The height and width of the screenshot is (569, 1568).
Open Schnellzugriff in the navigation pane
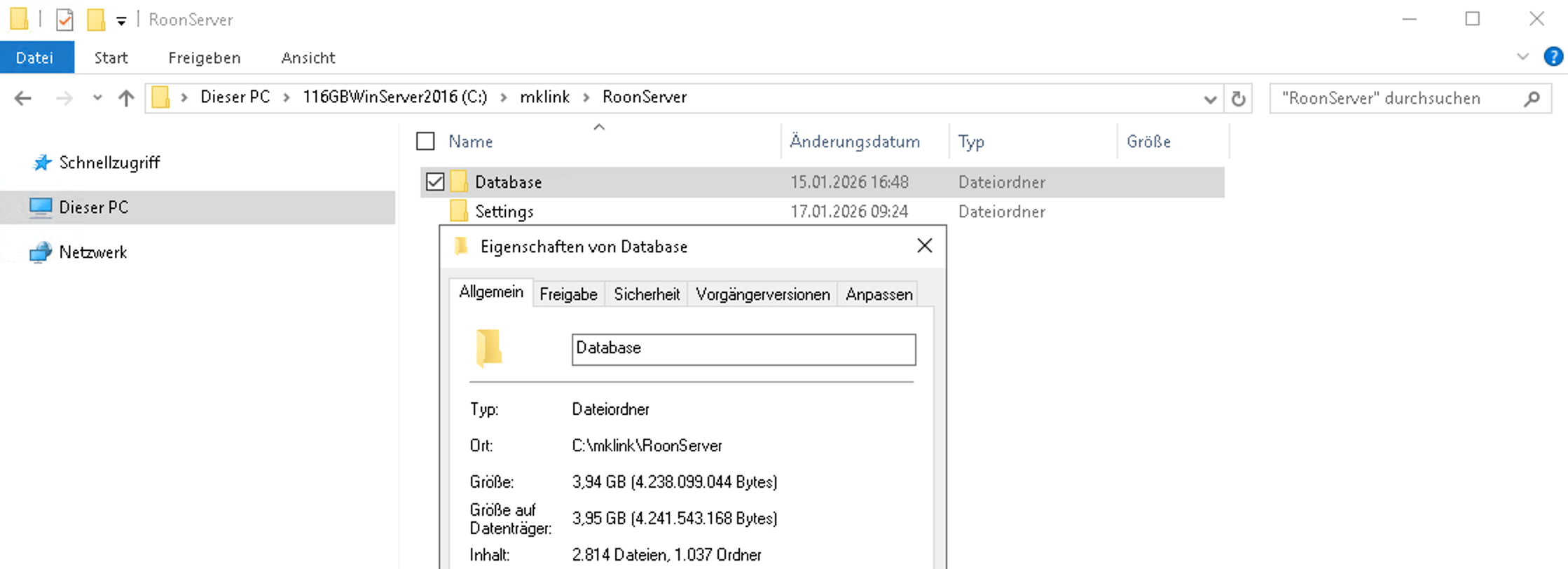pos(109,163)
